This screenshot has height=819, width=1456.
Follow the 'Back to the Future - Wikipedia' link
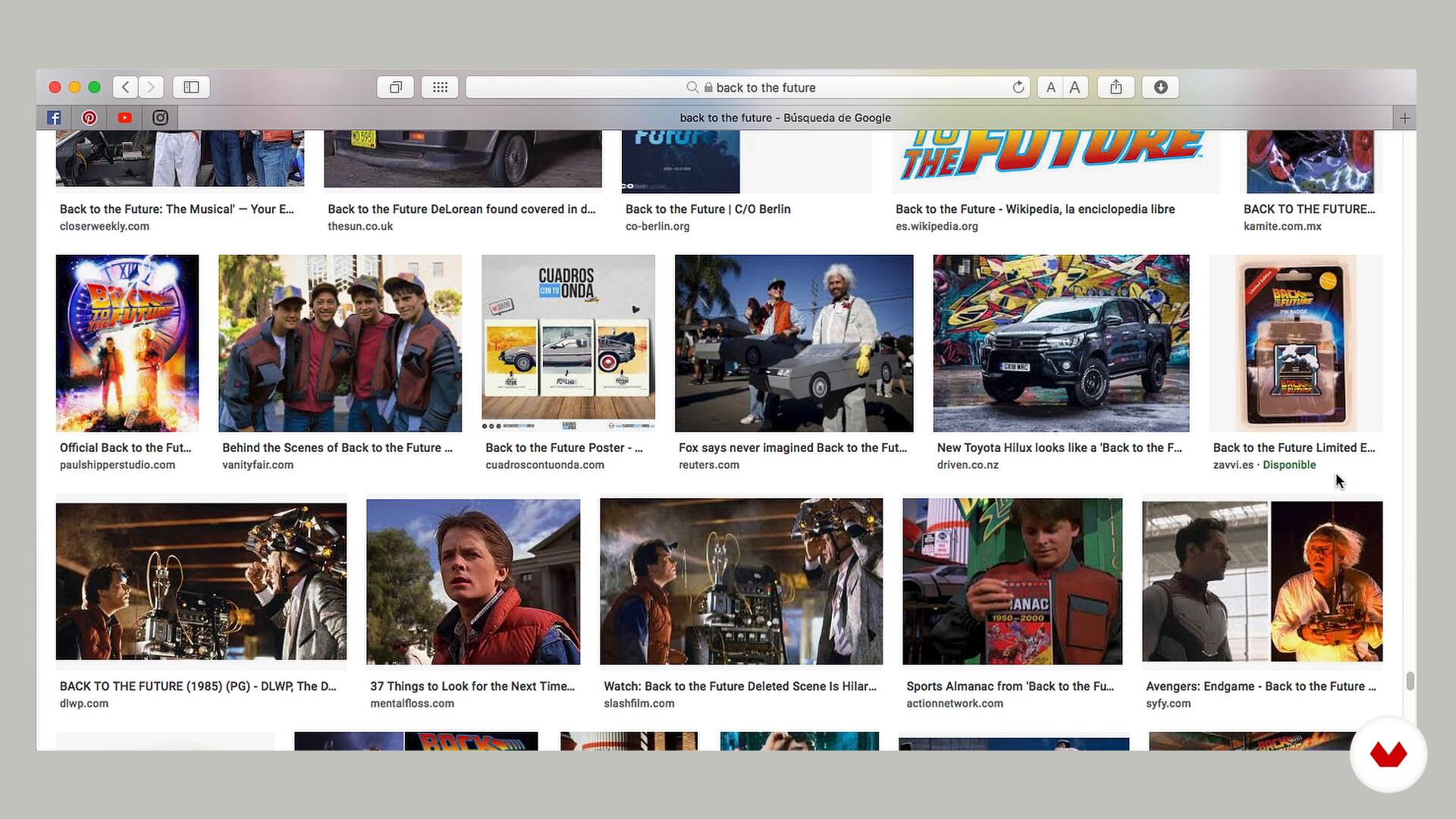click(x=1035, y=209)
